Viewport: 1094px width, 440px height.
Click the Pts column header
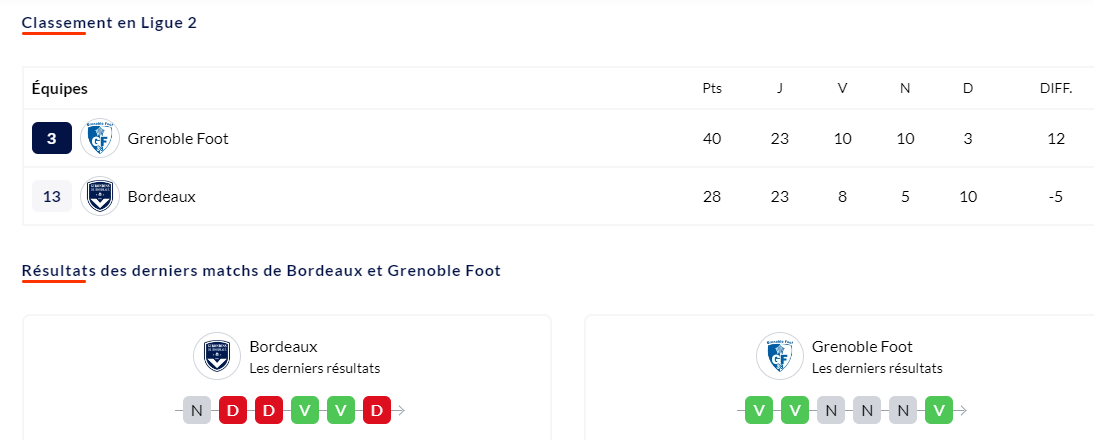pos(712,89)
